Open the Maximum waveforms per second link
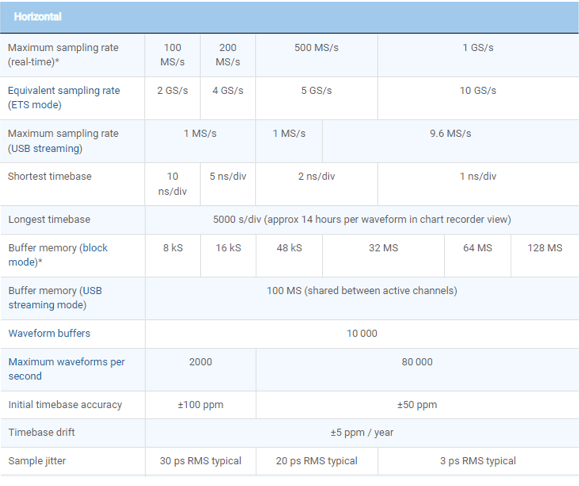The width and height of the screenshot is (579, 486). tap(66, 369)
